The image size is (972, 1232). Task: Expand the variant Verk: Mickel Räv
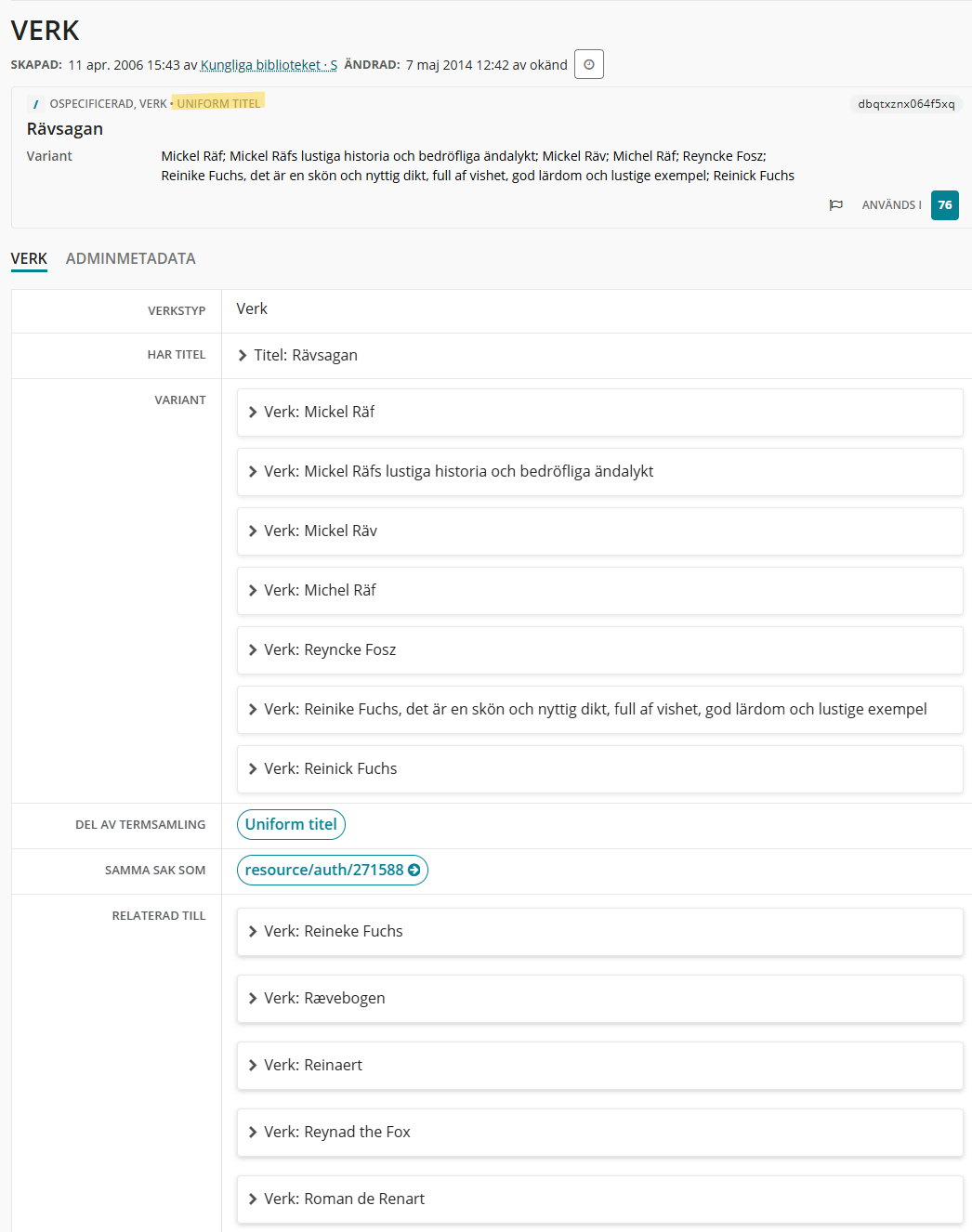coord(599,531)
